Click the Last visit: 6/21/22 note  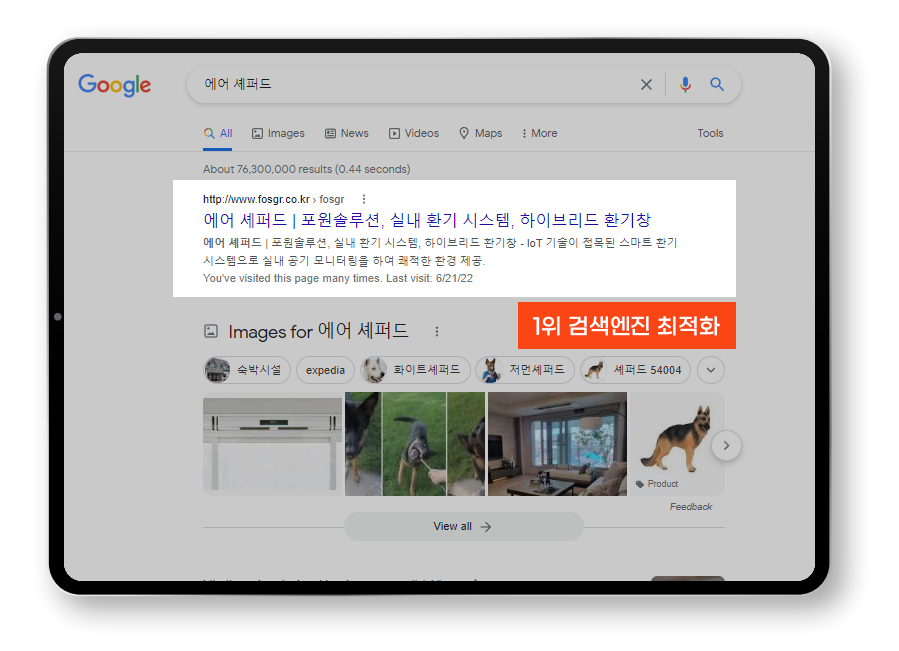click(429, 278)
